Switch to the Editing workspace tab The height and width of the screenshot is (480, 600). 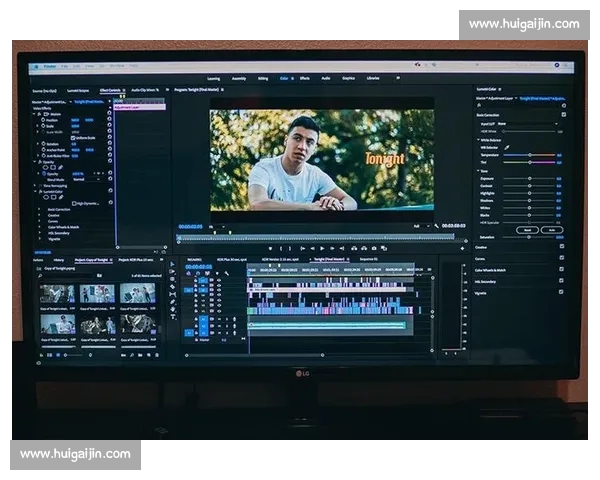point(263,78)
